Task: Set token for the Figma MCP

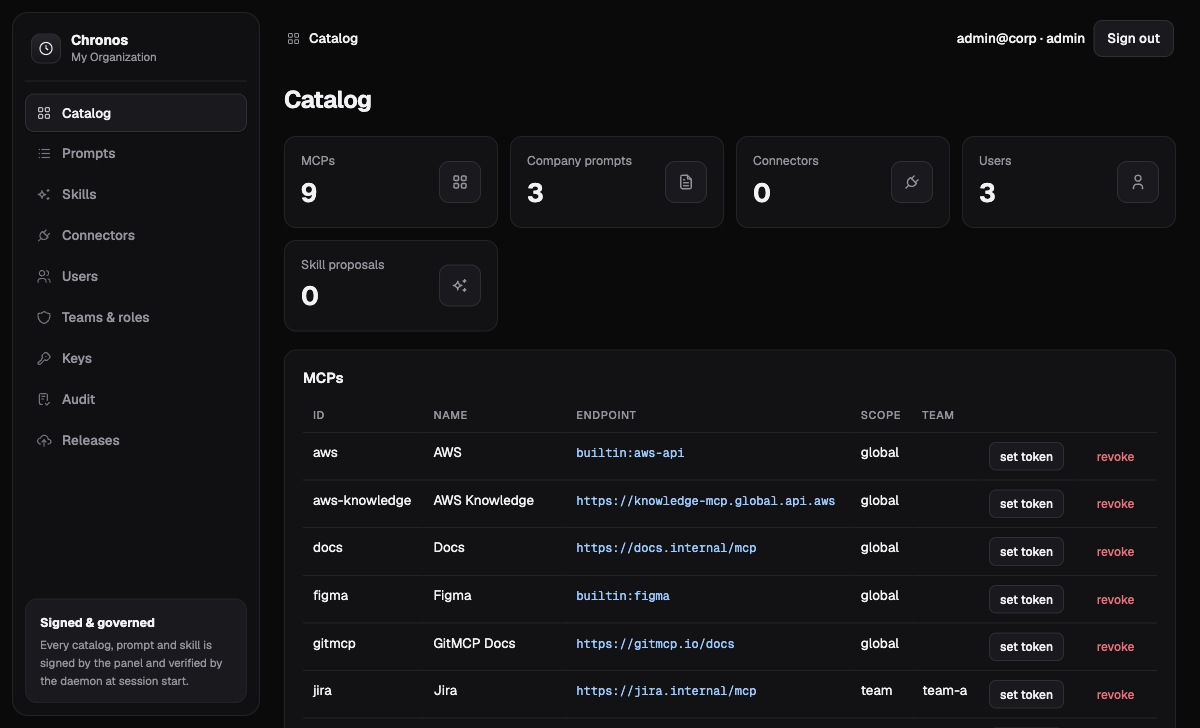Action: point(1026,599)
